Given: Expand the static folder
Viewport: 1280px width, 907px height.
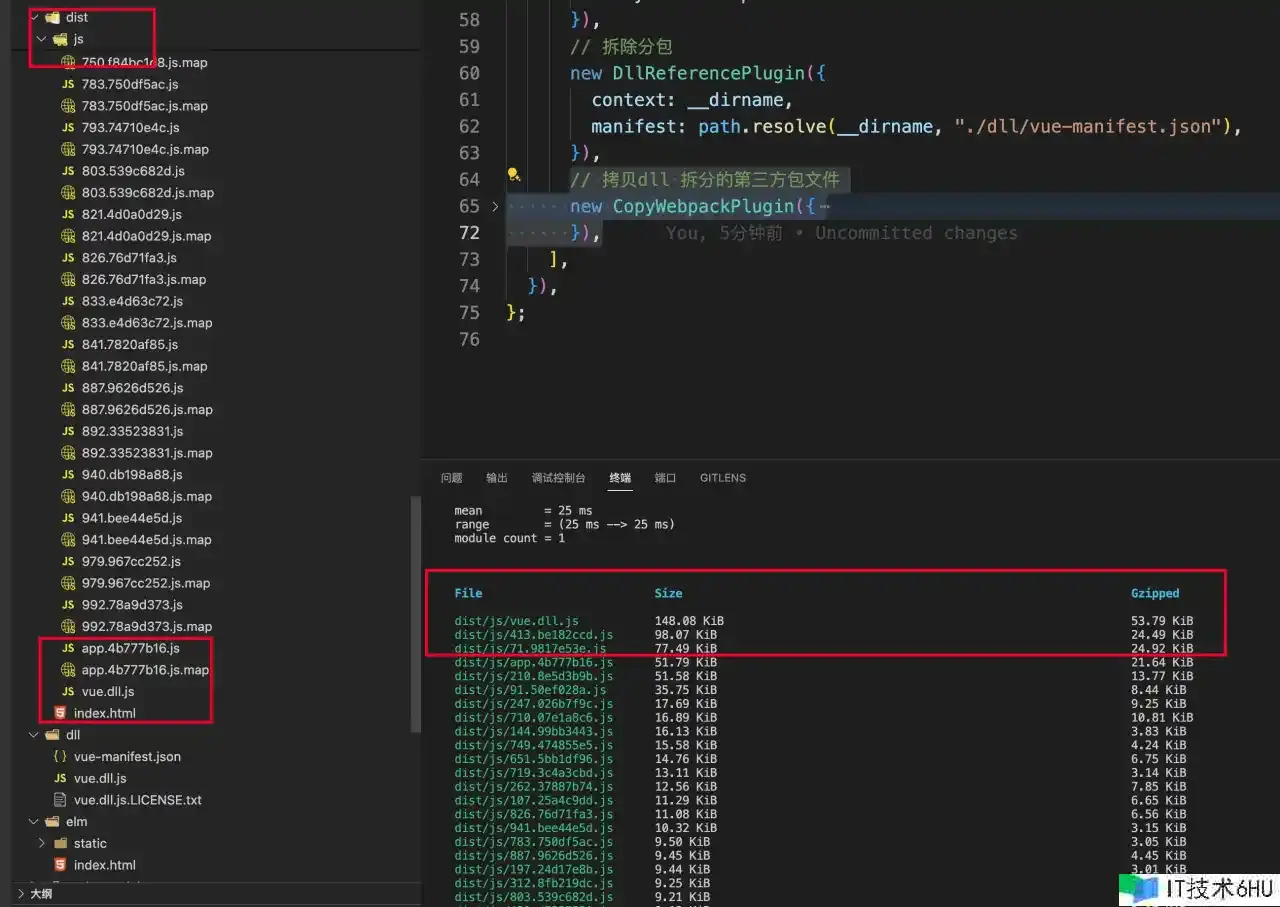Looking at the screenshot, I should pos(42,843).
